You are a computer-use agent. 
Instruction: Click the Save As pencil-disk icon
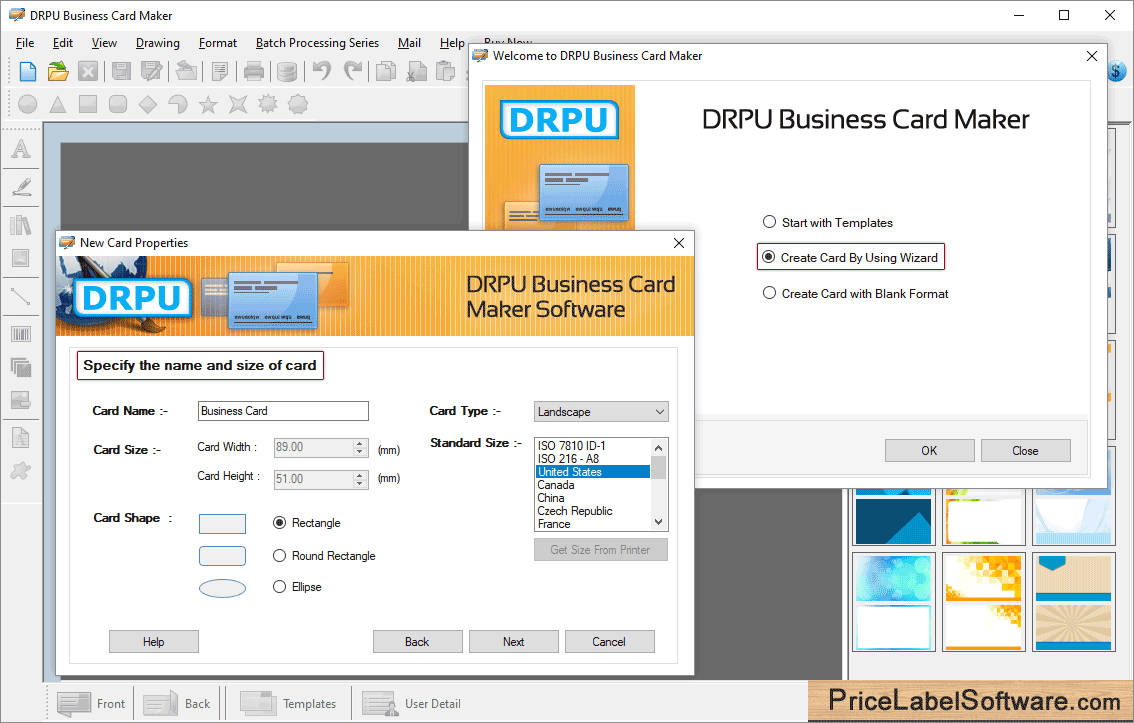click(152, 71)
